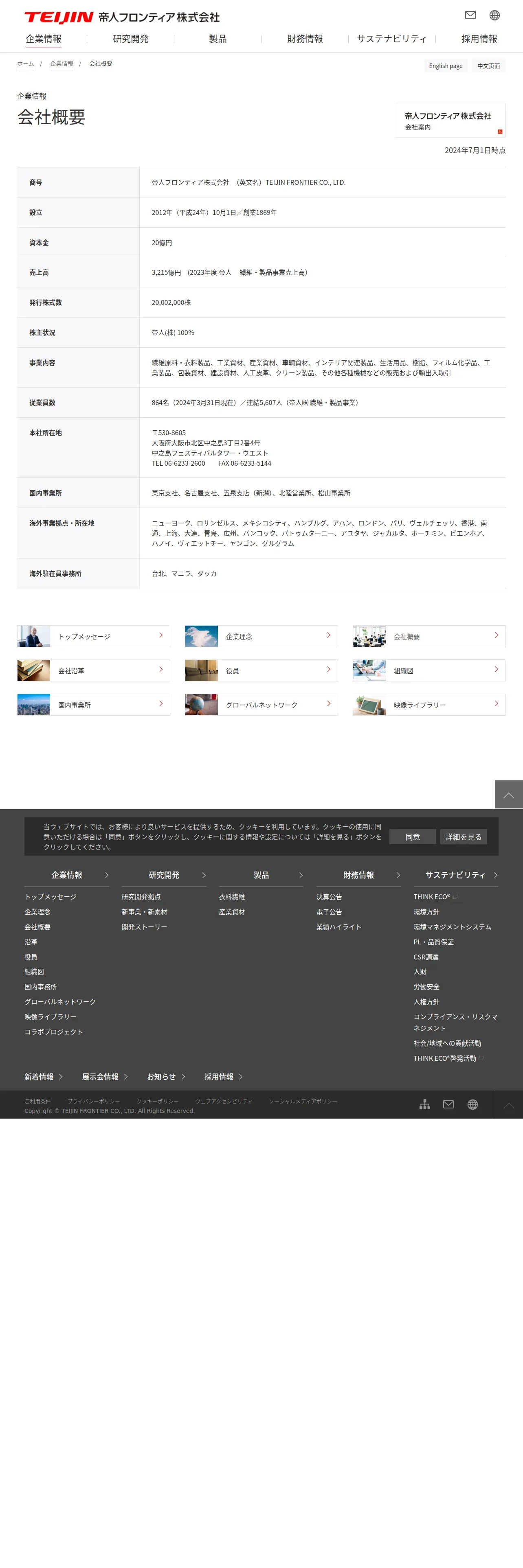Screen dimensions: 523x1568
Task: Click the chevron on the トップメッセージ card
Action: [161, 635]
